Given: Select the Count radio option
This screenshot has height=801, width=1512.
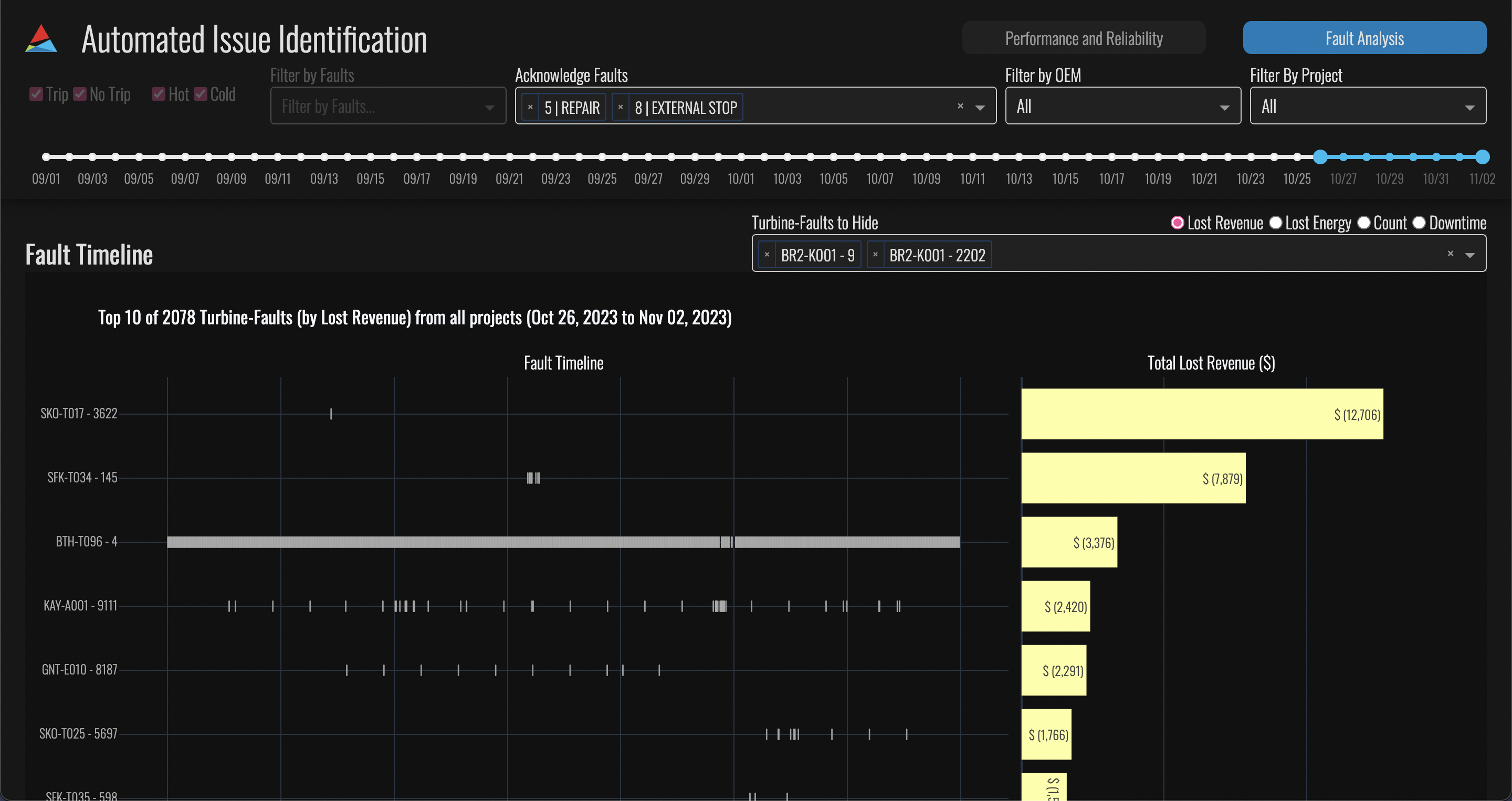Looking at the screenshot, I should pos(1363,223).
